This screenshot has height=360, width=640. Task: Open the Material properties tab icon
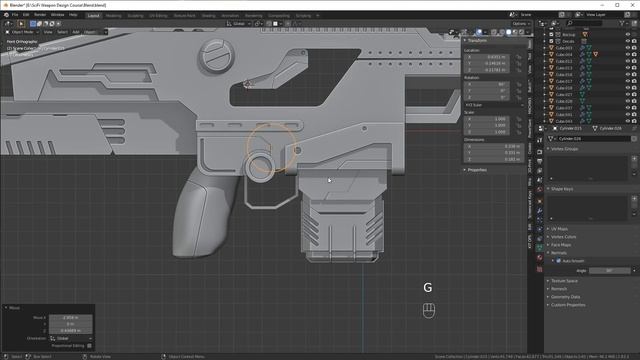(x=540, y=258)
